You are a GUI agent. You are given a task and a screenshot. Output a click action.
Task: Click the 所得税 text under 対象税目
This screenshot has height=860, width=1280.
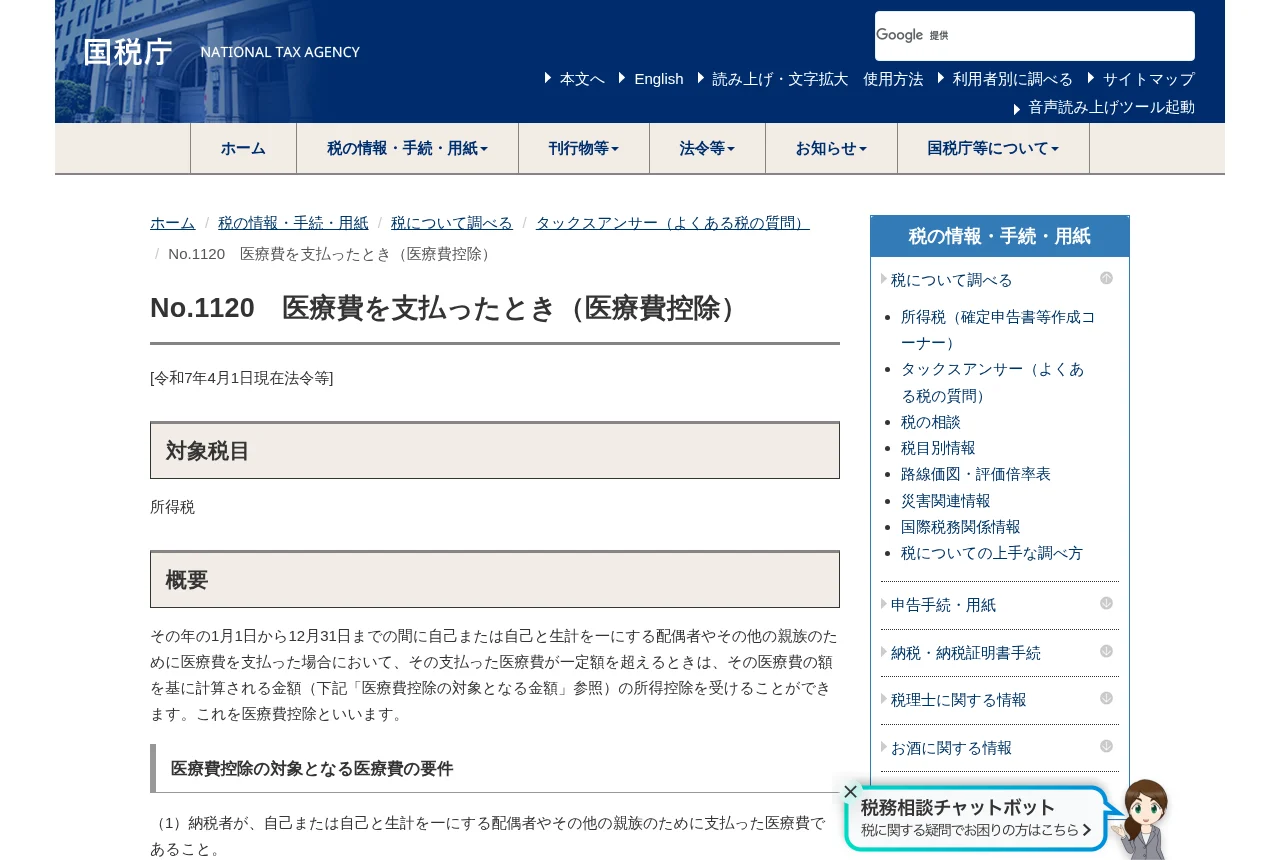tap(173, 507)
